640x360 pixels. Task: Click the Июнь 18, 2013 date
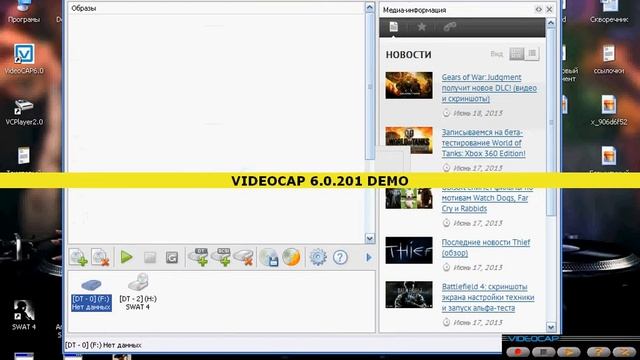pos(478,113)
